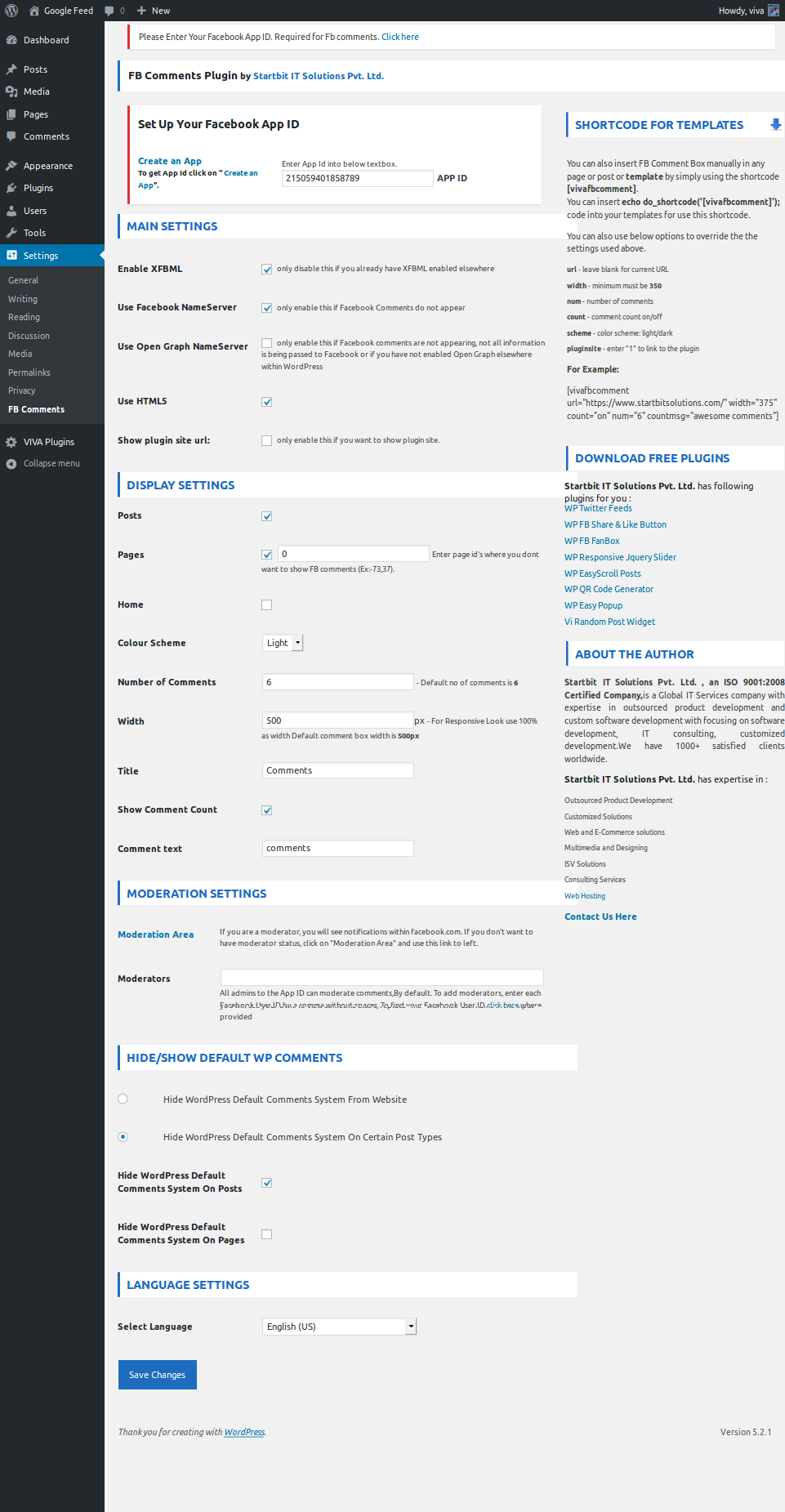Open the Web Hosting link
Viewport: 785px width, 1512px height.
tap(585, 896)
